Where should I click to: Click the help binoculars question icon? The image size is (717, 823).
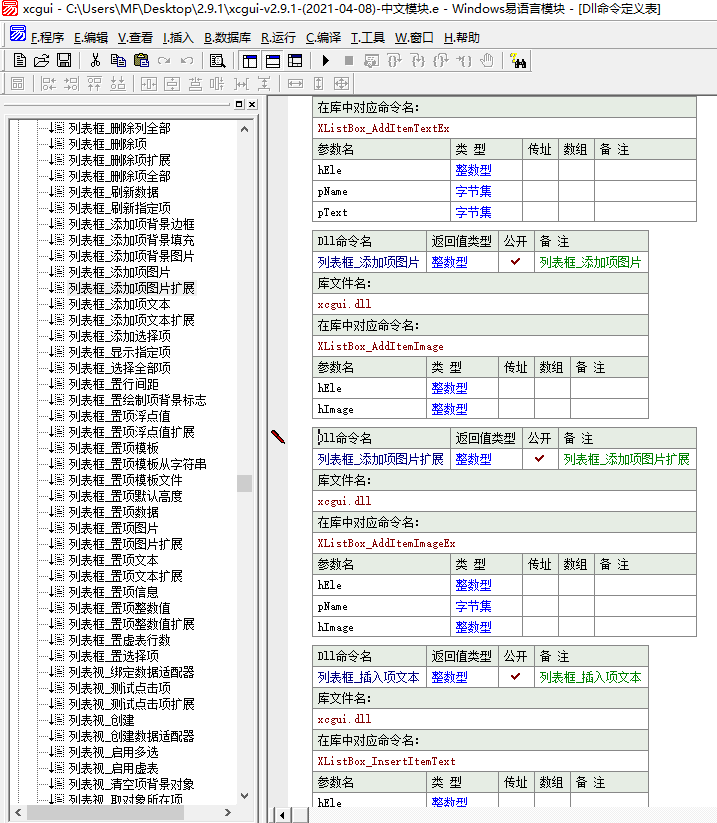[518, 61]
